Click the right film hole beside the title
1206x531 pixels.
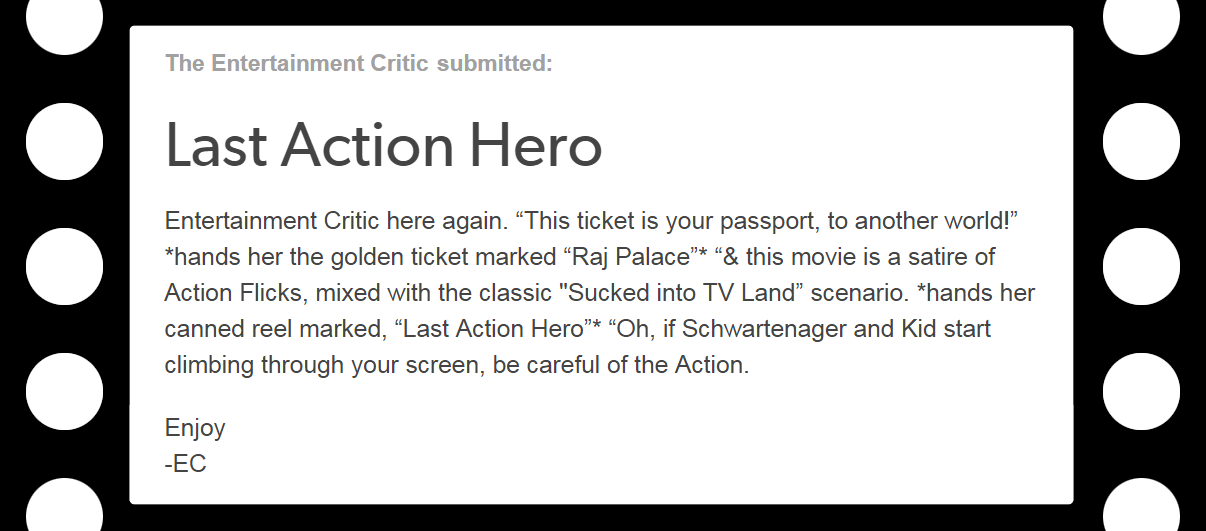coord(1141,141)
